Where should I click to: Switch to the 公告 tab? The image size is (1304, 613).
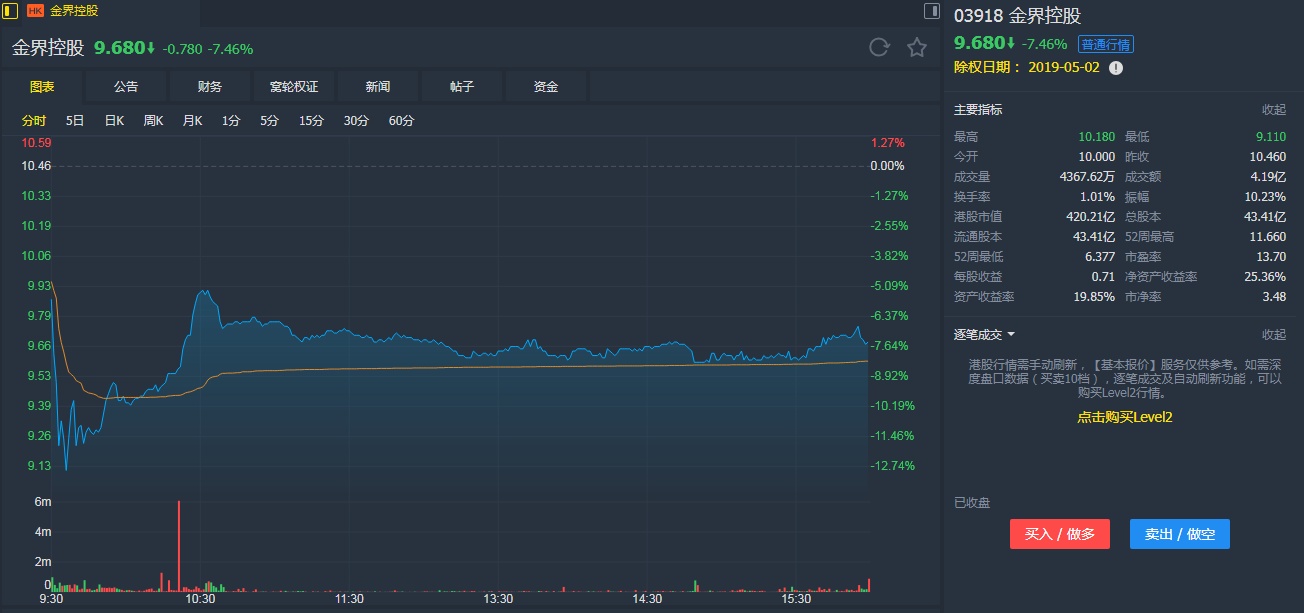coord(126,87)
